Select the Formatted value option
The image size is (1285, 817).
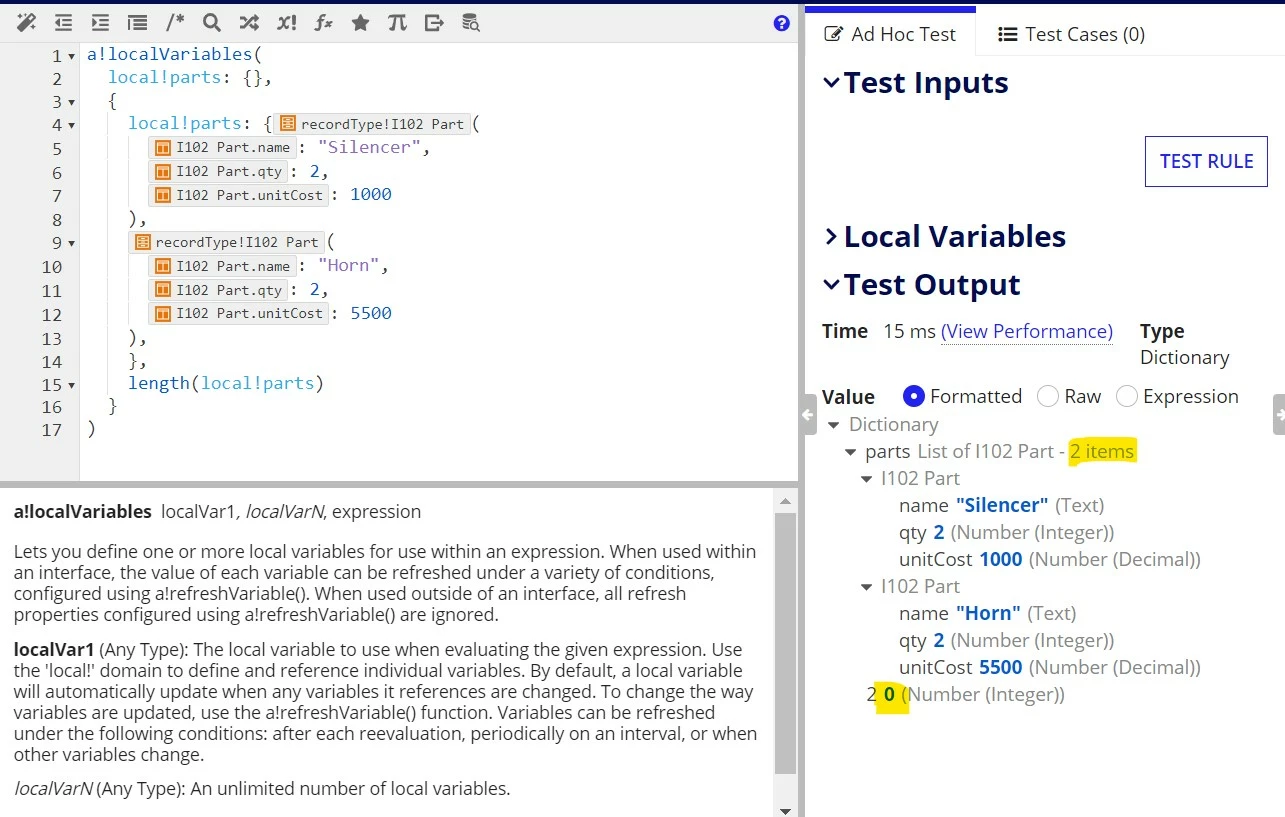(x=913, y=396)
